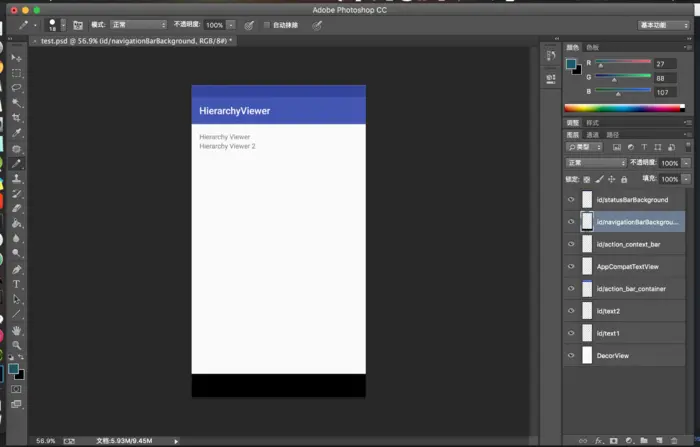Select the DecorView layer row
Viewport: 700px width, 447px height.
[625, 355]
